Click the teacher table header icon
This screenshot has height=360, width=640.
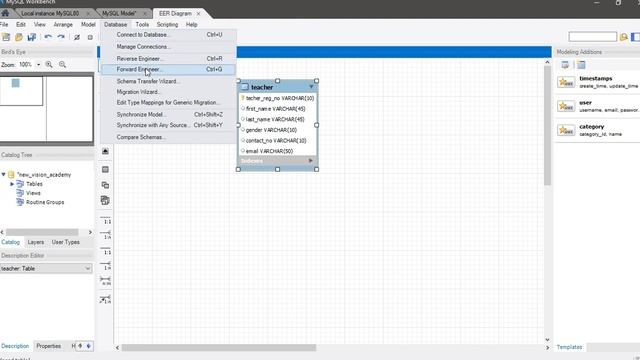pos(245,87)
